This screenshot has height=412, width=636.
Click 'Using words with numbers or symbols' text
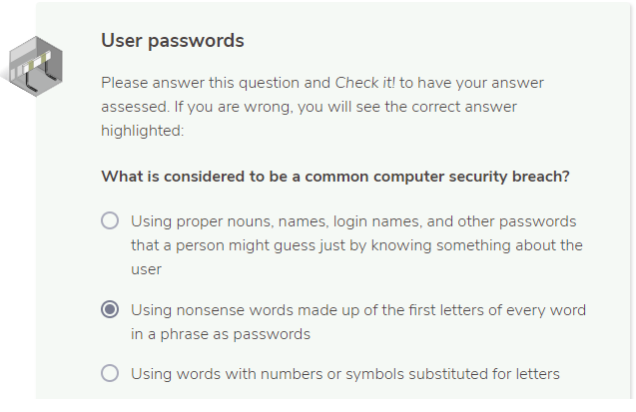tap(345, 374)
